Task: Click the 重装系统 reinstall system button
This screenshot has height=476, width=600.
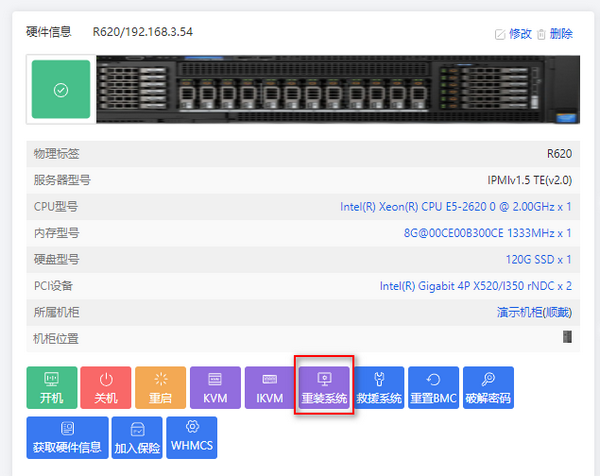Action: pyautogui.click(x=324, y=388)
